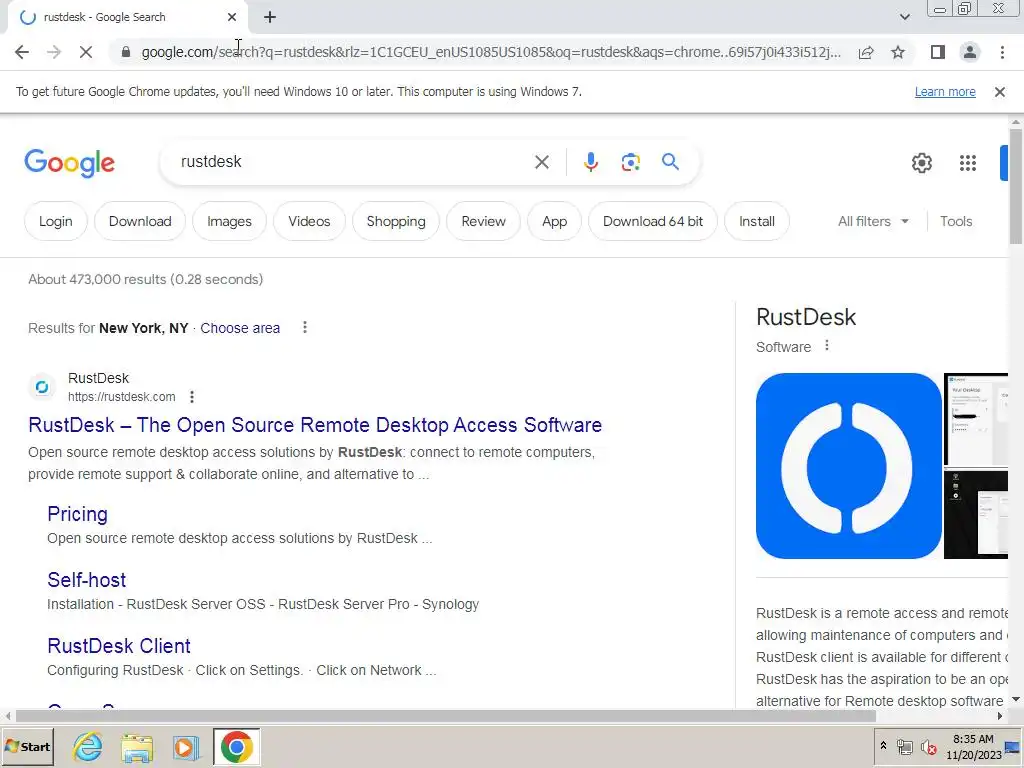This screenshot has width=1024, height=768.
Task: Click the https://rustdesk.com URL text
Action: tap(121, 397)
